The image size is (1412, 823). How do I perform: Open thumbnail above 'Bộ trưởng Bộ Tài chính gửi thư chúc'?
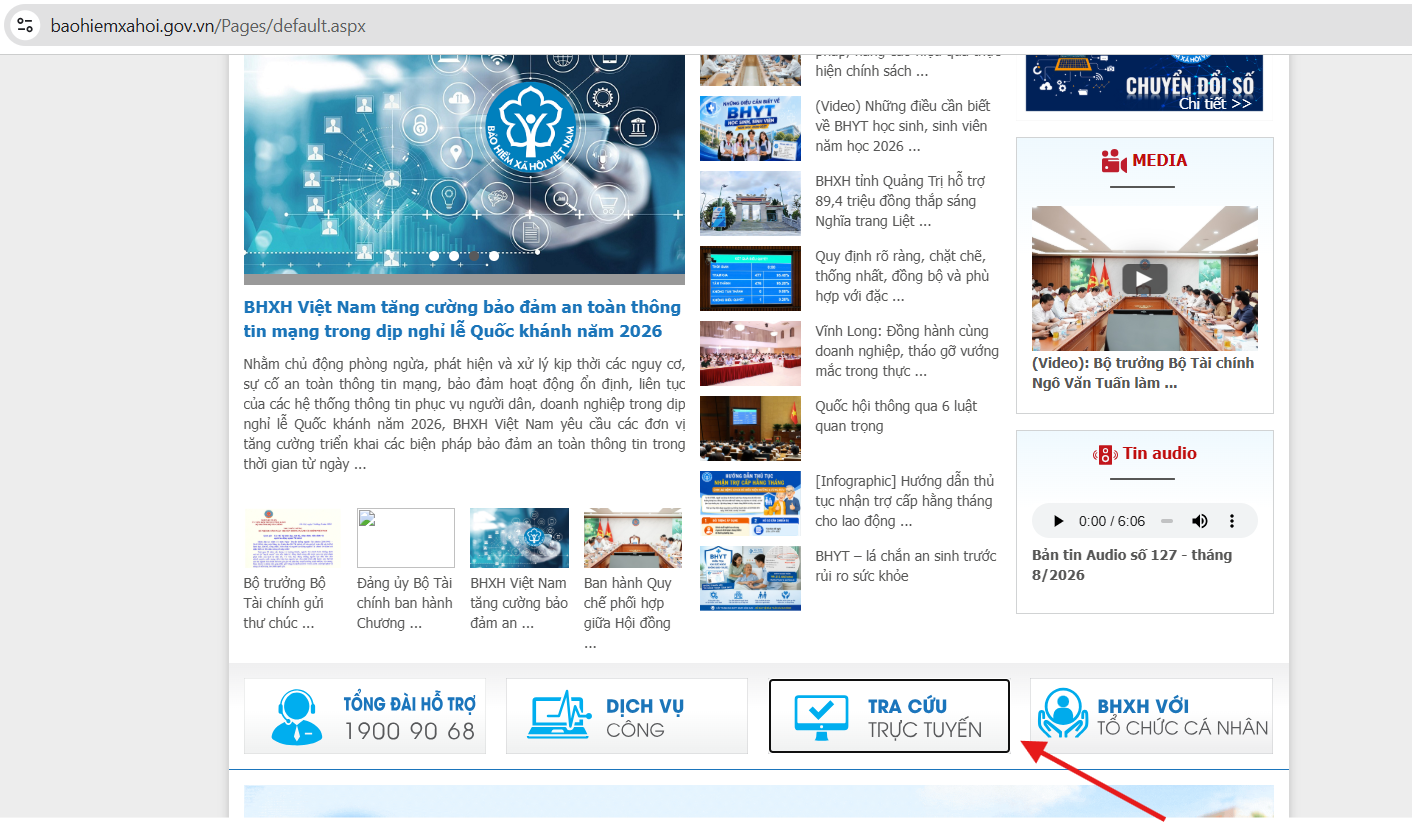(292, 538)
